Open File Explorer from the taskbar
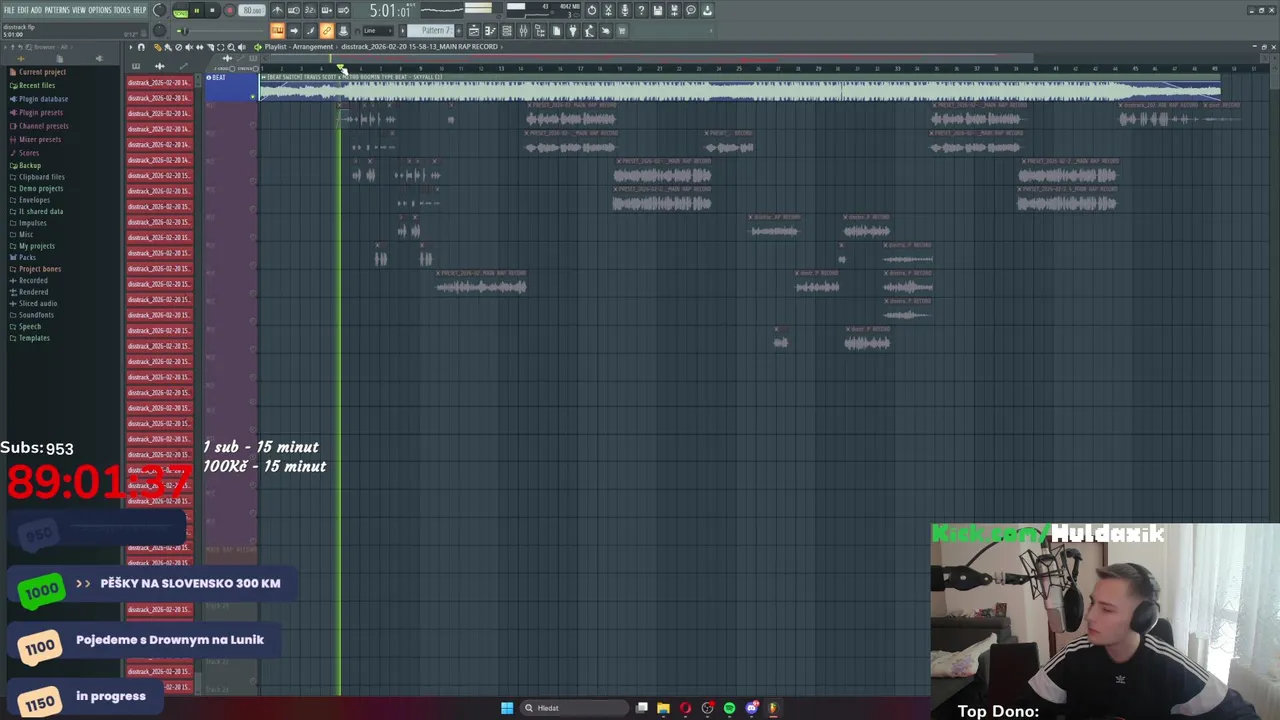The image size is (1280, 720). tap(663, 708)
